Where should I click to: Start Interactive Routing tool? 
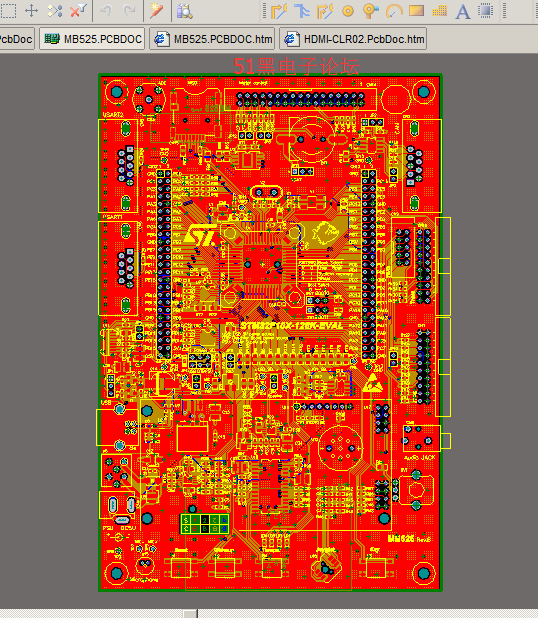tap(279, 11)
